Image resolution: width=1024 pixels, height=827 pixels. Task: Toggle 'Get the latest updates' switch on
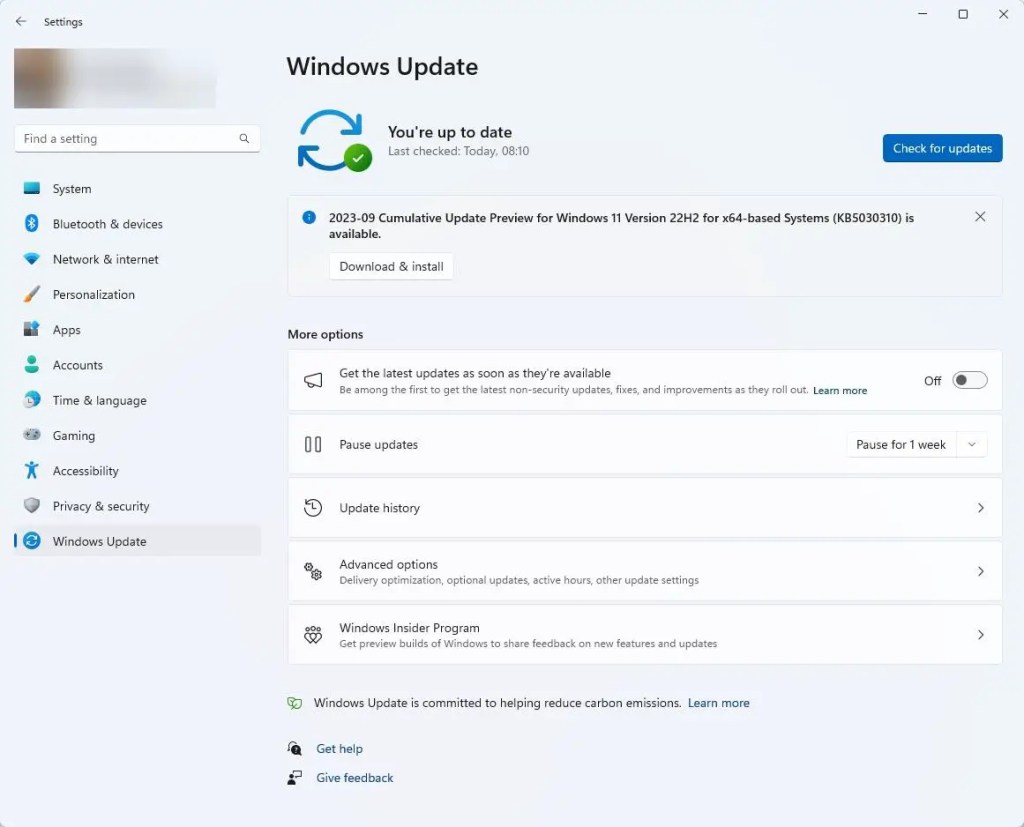(x=970, y=380)
